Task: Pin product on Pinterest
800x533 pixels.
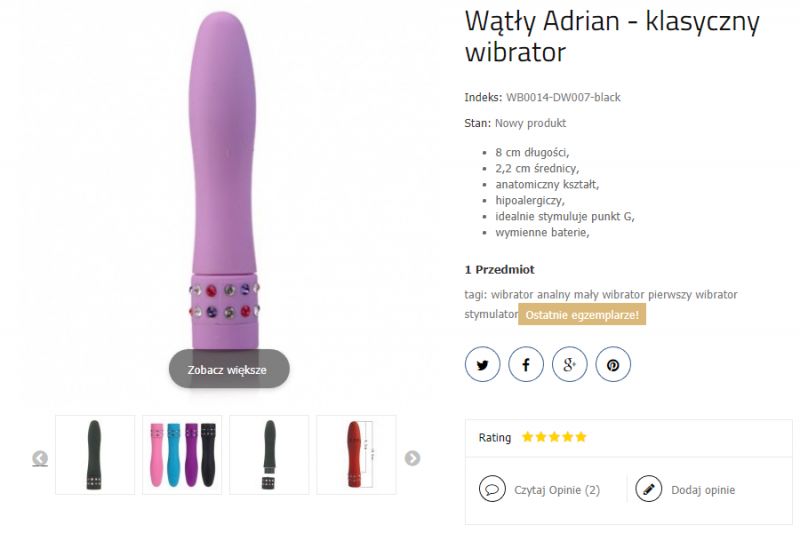Action: coord(613,364)
